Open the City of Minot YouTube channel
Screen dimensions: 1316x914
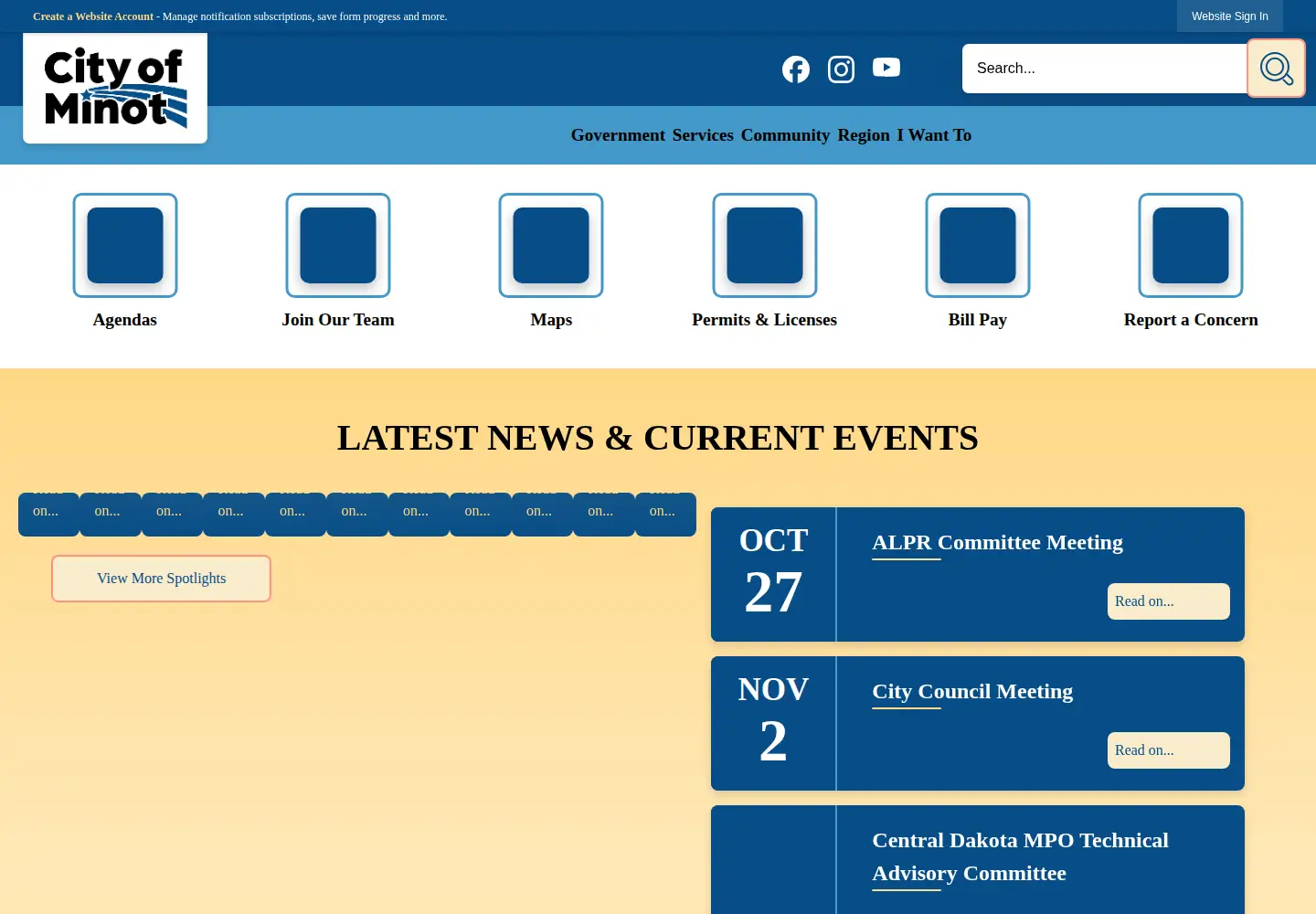tap(886, 68)
